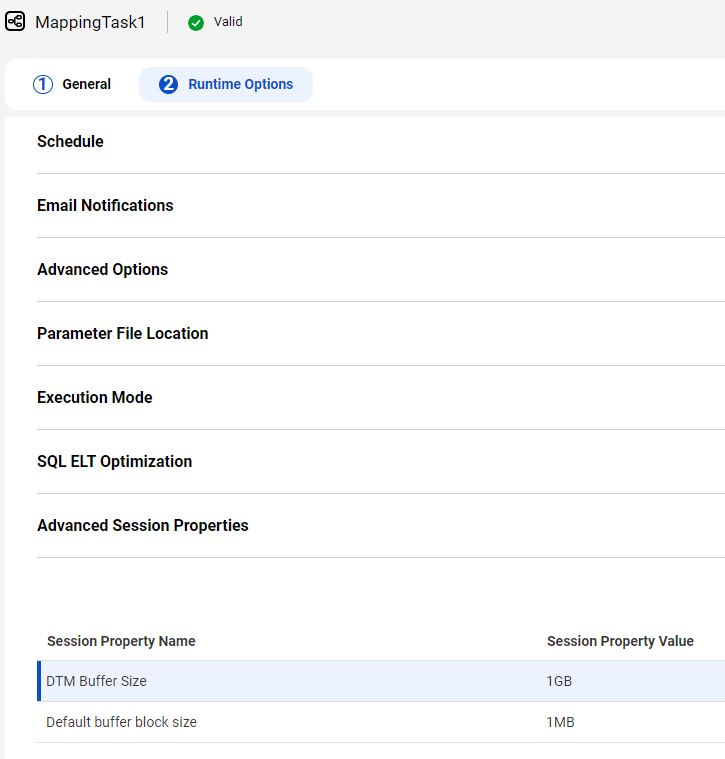Click the step 1 circle icon

coord(43,84)
